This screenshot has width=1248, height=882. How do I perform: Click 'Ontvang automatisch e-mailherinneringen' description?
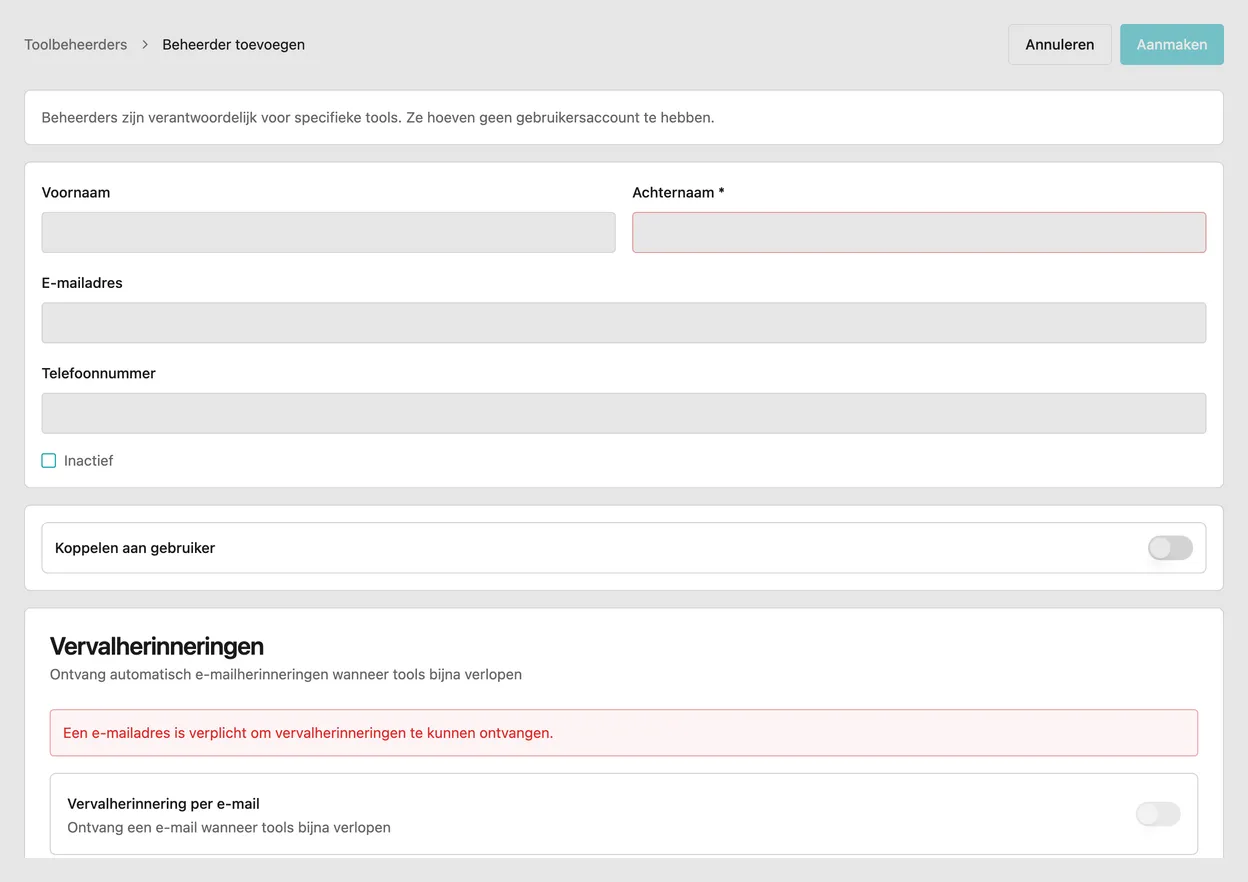(286, 674)
